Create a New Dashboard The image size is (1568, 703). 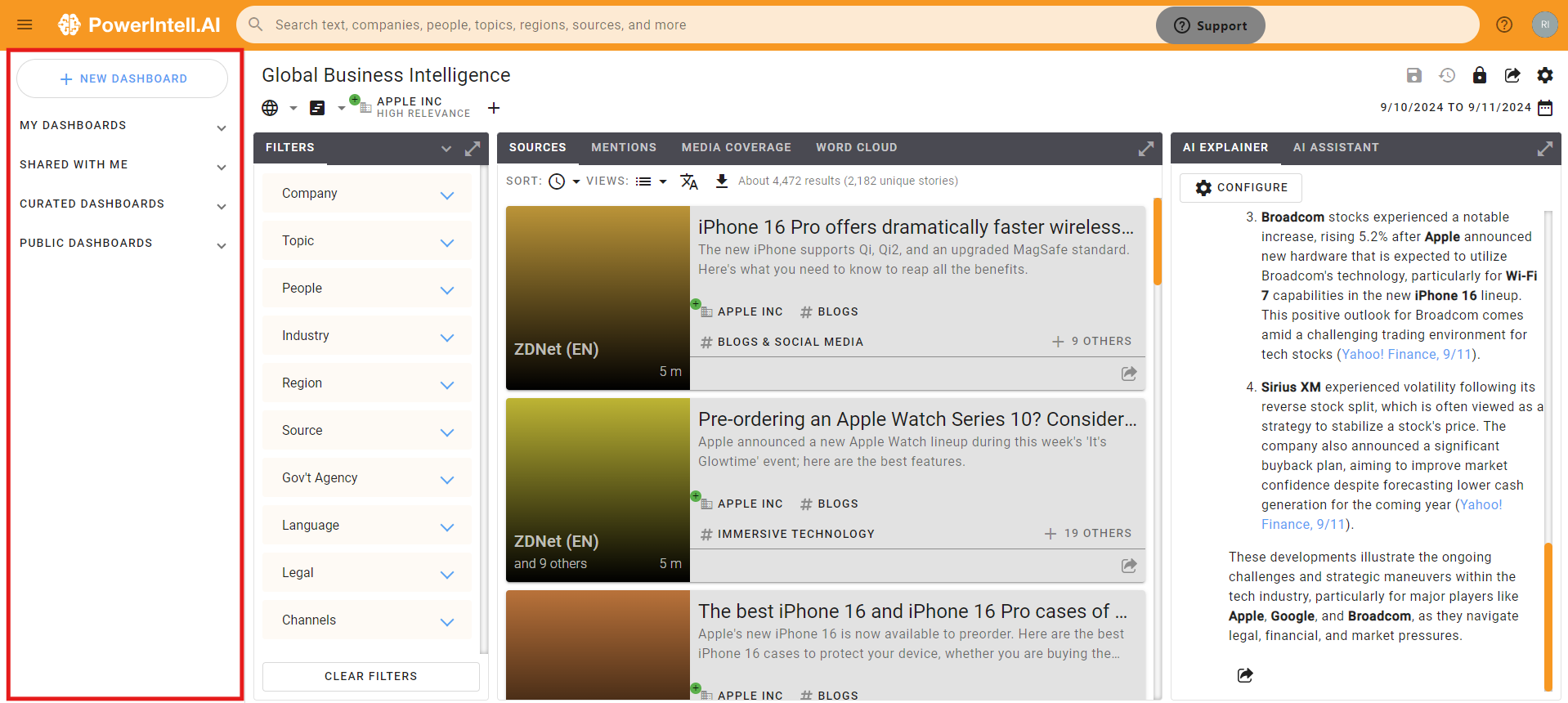123,78
